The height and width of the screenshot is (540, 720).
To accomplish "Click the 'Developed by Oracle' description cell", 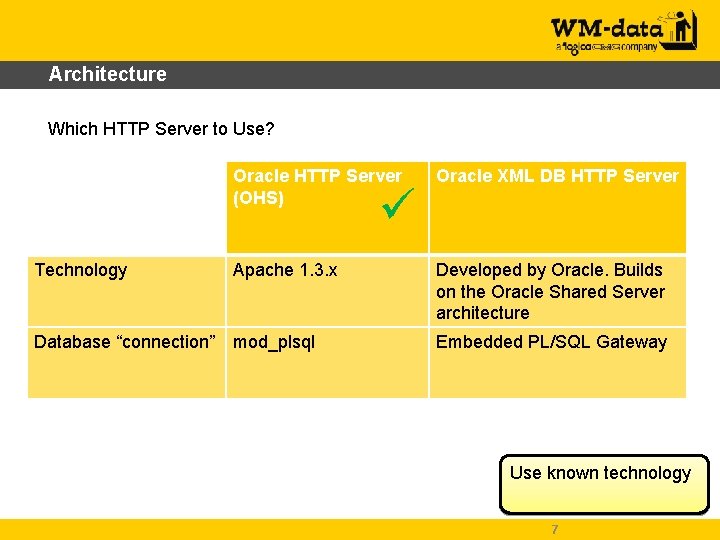I will [558, 292].
